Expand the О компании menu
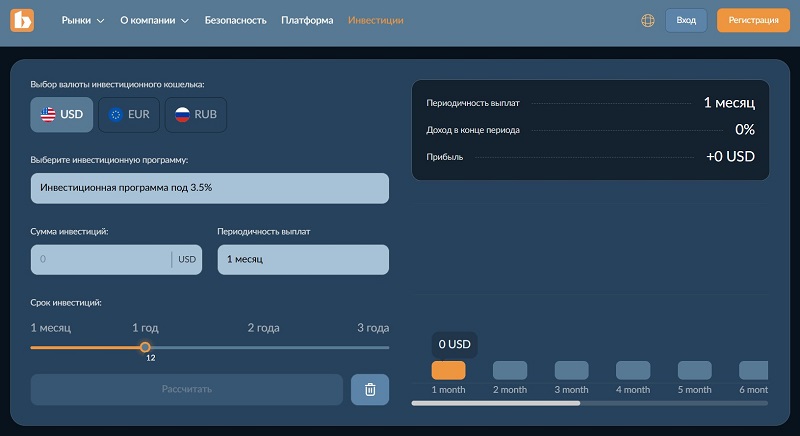The width and height of the screenshot is (800, 436). [x=154, y=20]
